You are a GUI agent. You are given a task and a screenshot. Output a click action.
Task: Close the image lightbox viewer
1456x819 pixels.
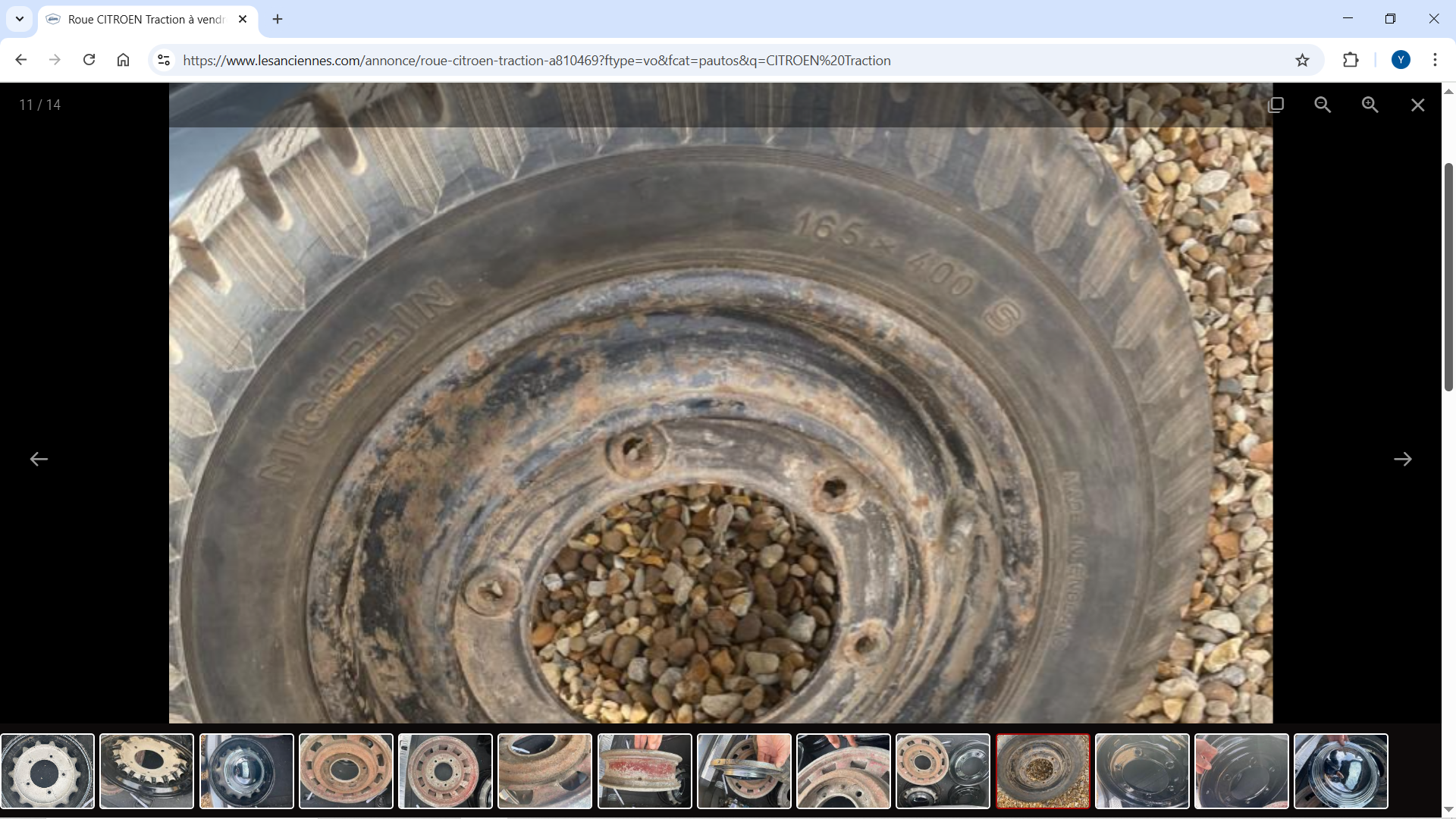pyautogui.click(x=1417, y=105)
